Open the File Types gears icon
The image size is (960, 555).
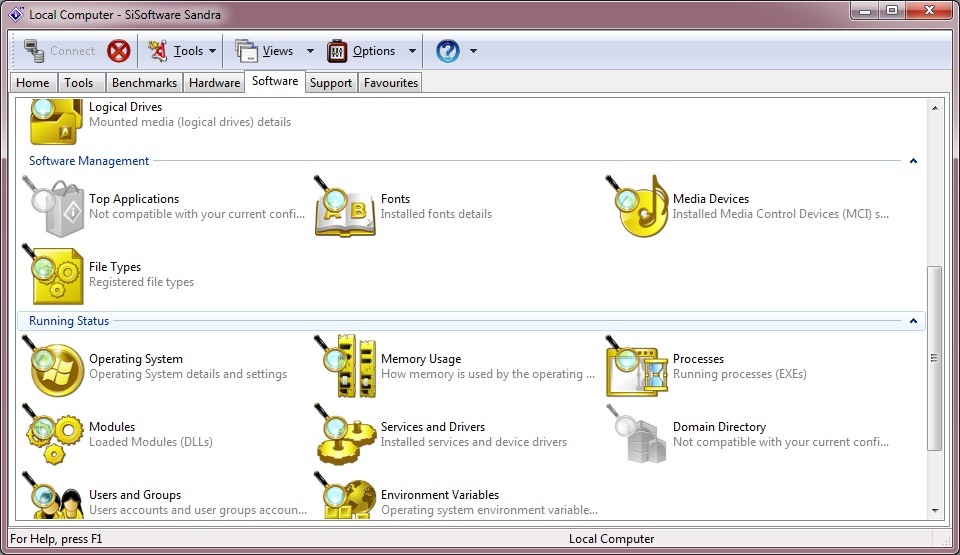point(53,274)
